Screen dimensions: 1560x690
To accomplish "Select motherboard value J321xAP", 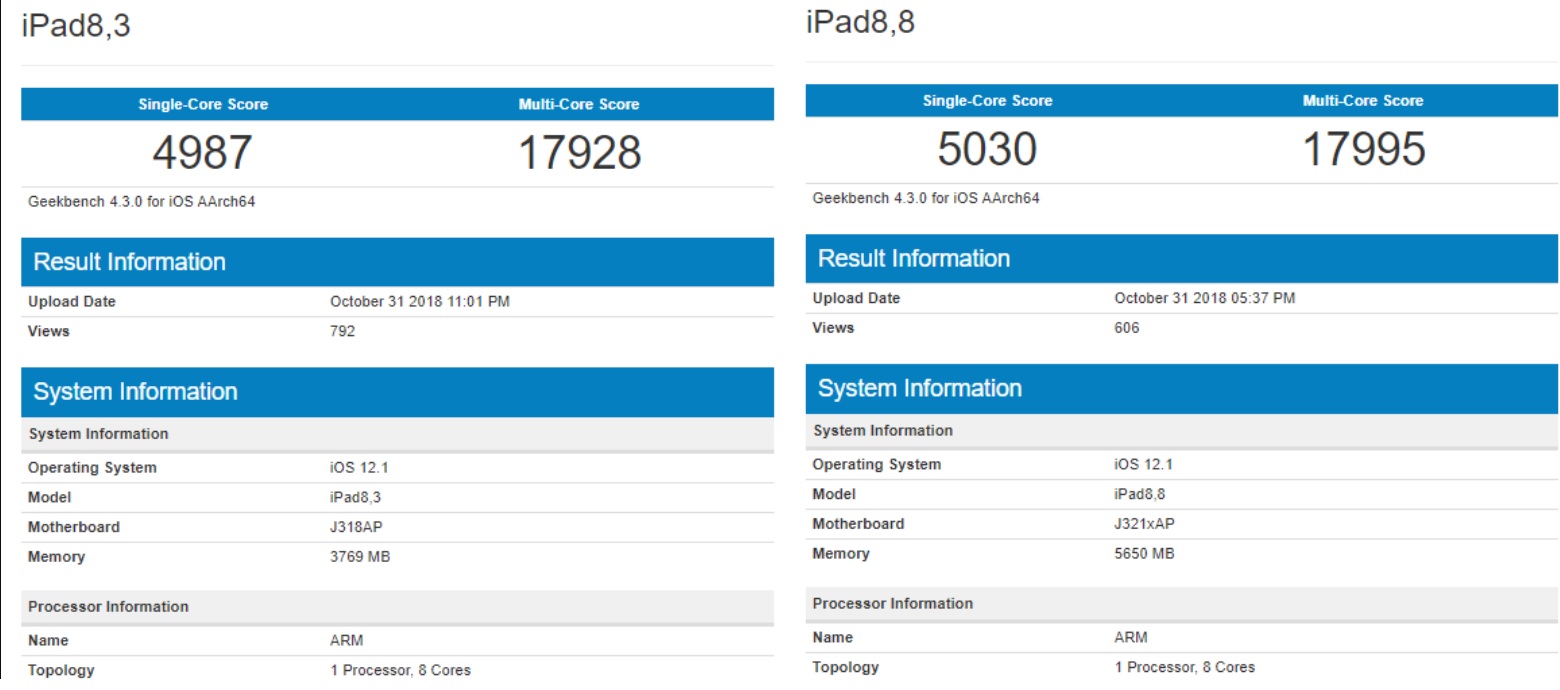I will click(1145, 524).
